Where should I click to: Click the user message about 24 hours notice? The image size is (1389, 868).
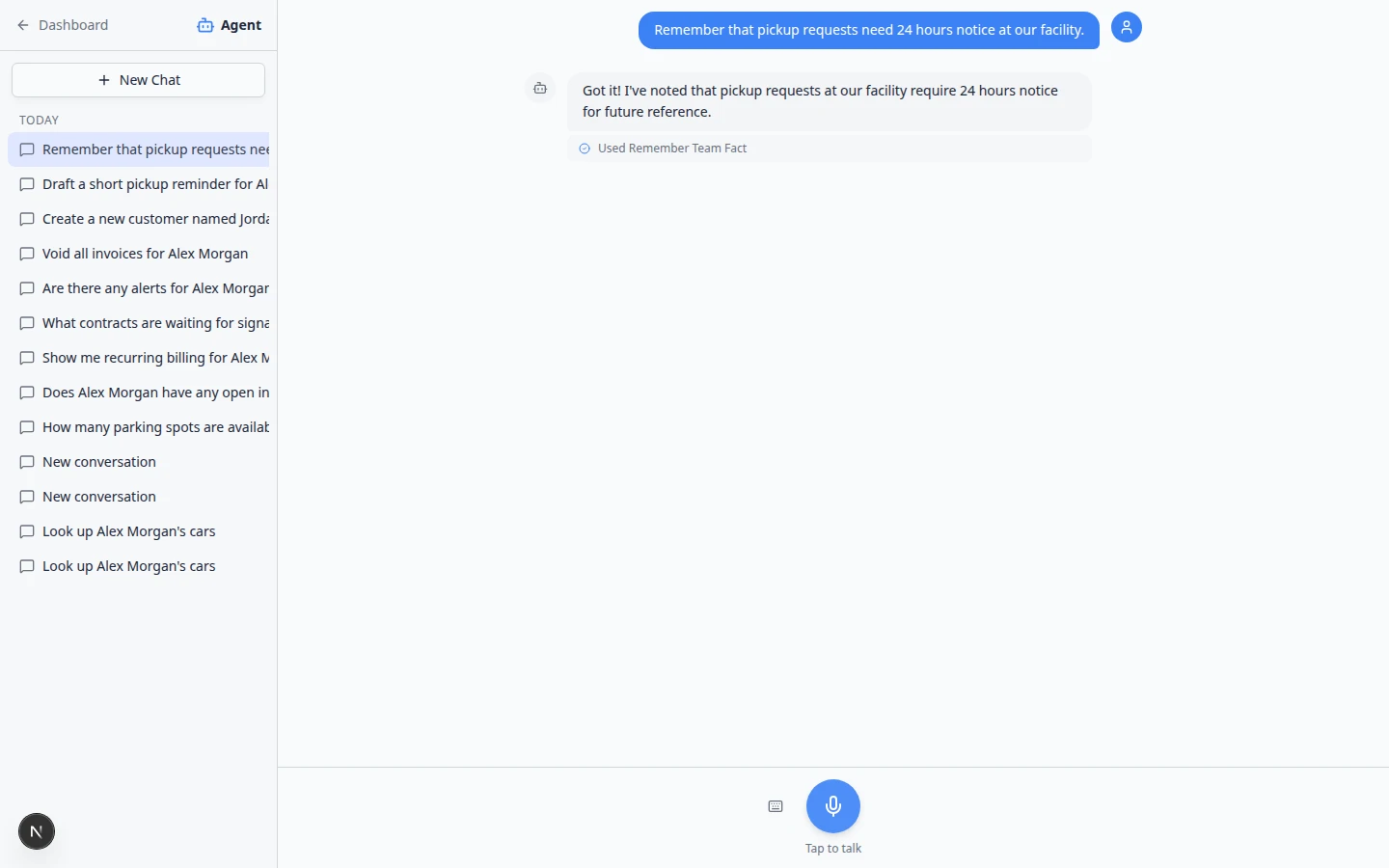869,30
